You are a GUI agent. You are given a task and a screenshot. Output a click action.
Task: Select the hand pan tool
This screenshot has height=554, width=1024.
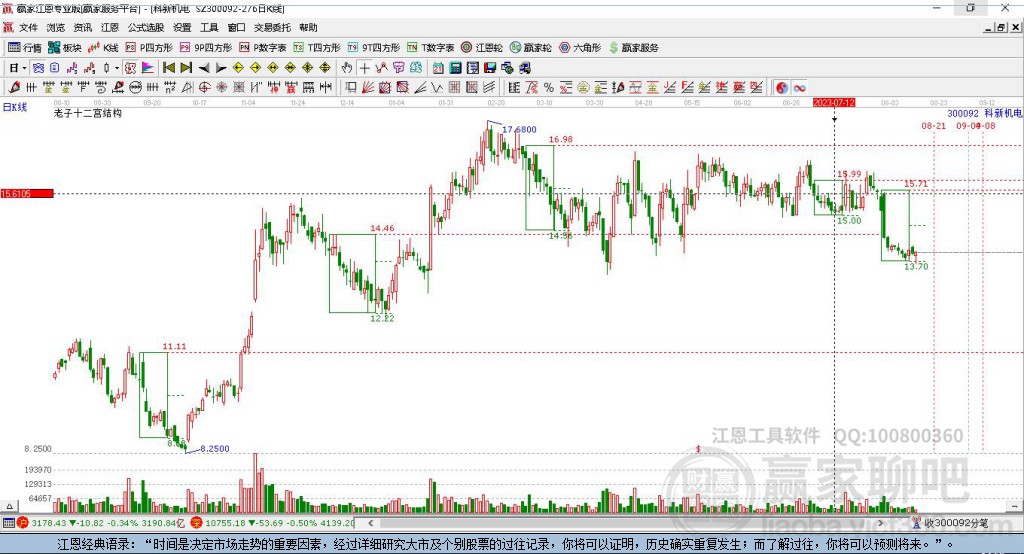(x=347, y=68)
